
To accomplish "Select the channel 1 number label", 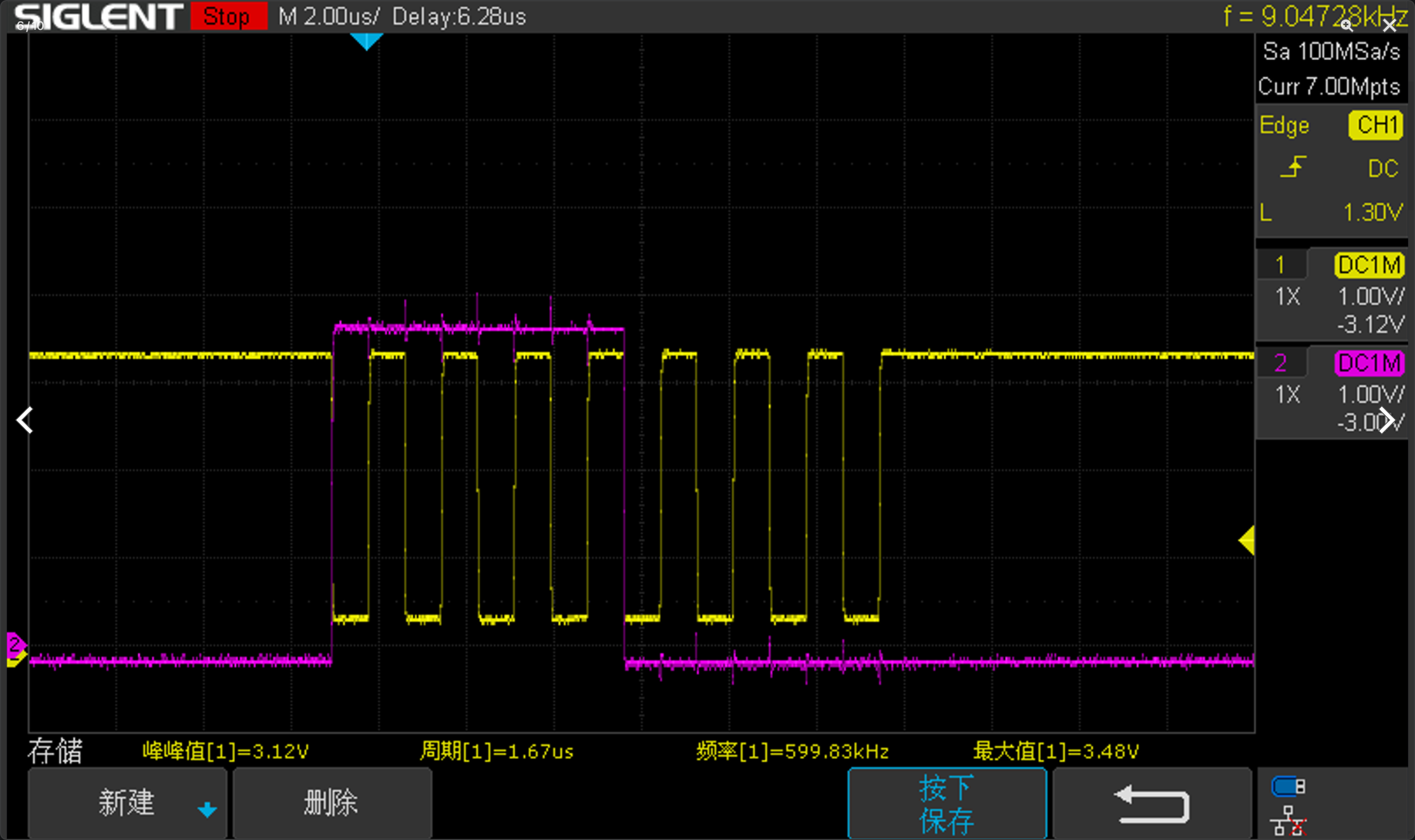I will pyautogui.click(x=1281, y=265).
